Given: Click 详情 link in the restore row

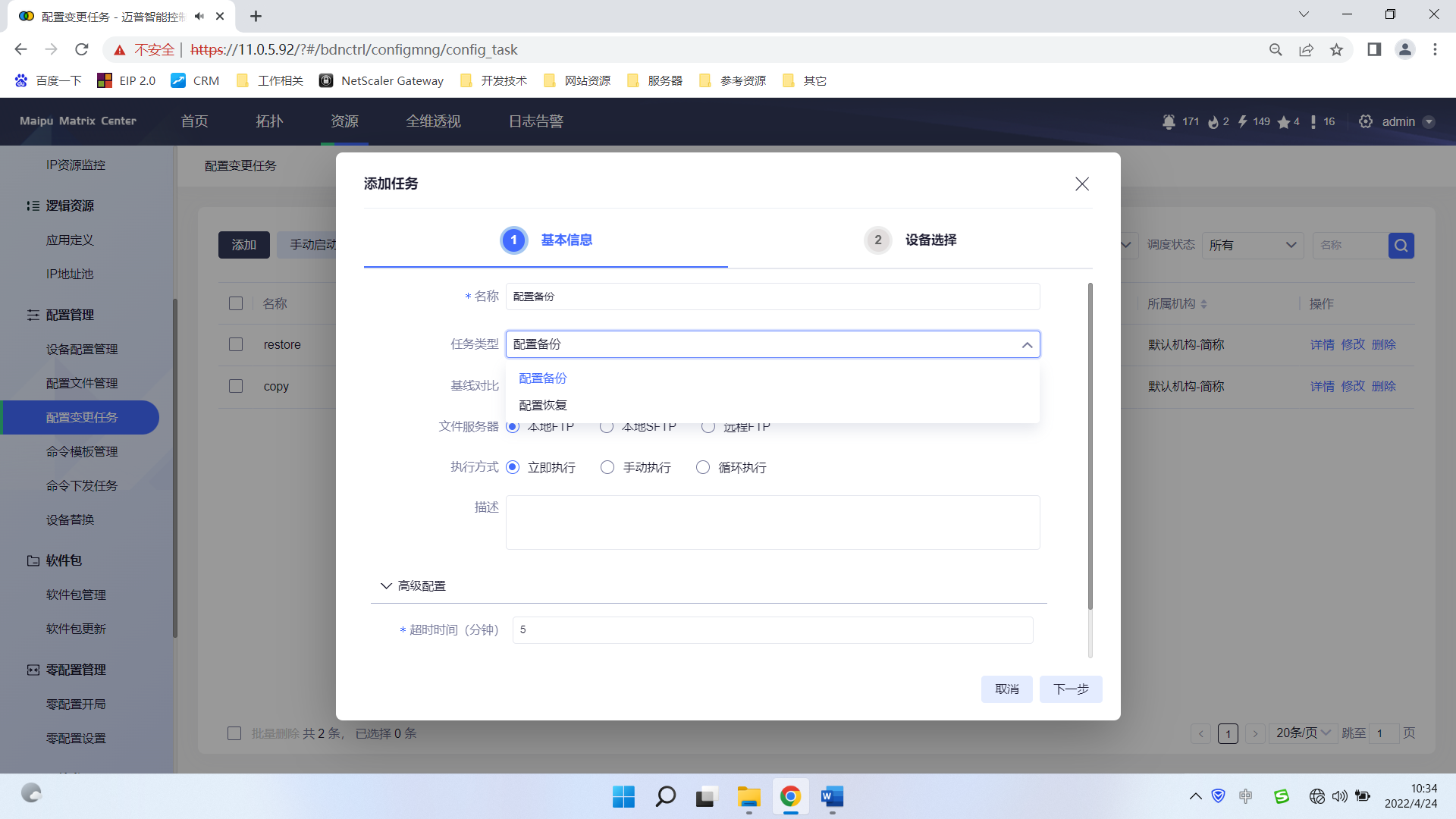Looking at the screenshot, I should (x=1323, y=344).
